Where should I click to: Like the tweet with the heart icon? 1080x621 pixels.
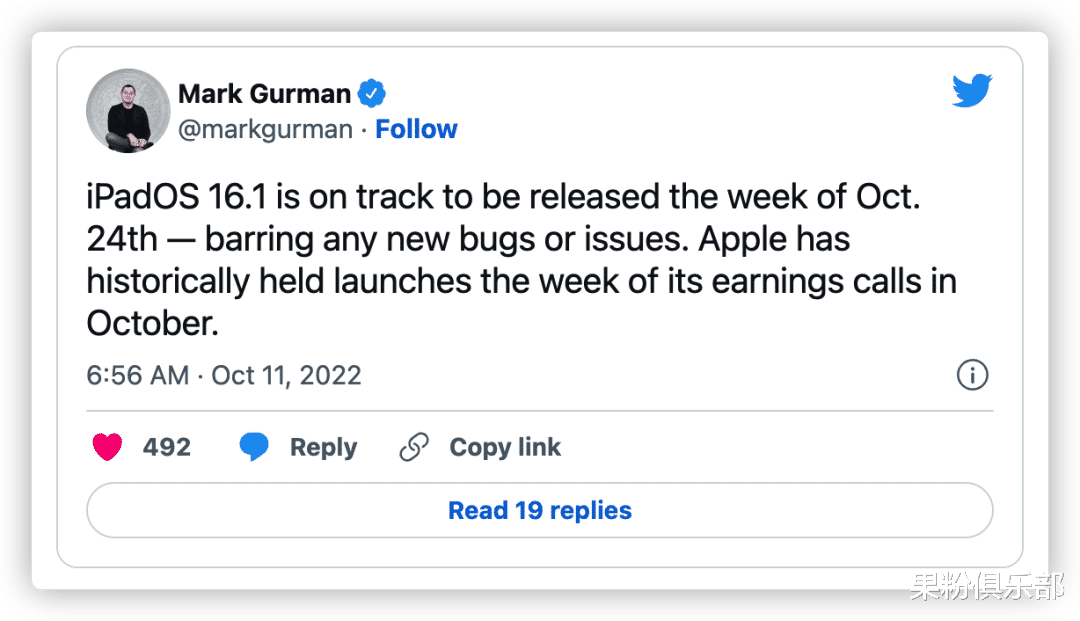point(107,447)
